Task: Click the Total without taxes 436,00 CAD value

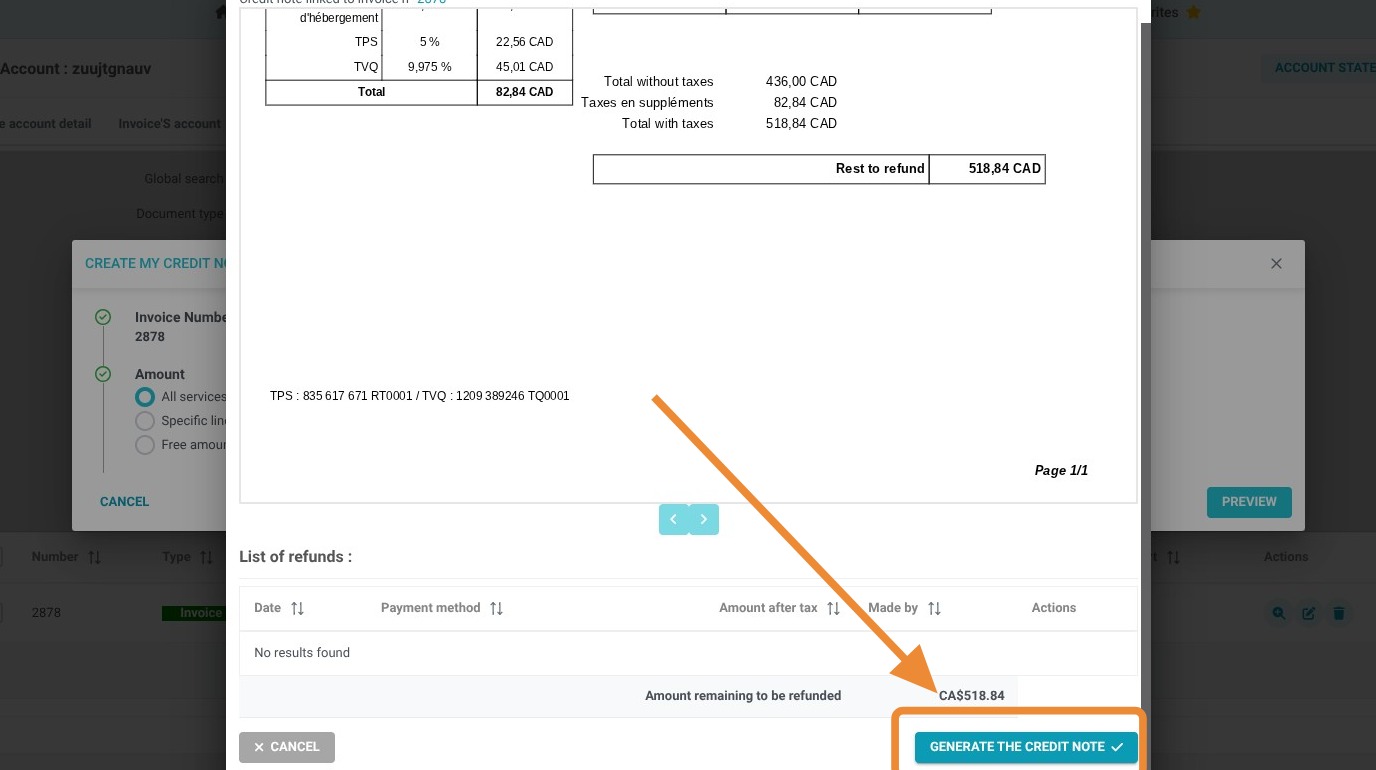Action: tap(801, 82)
